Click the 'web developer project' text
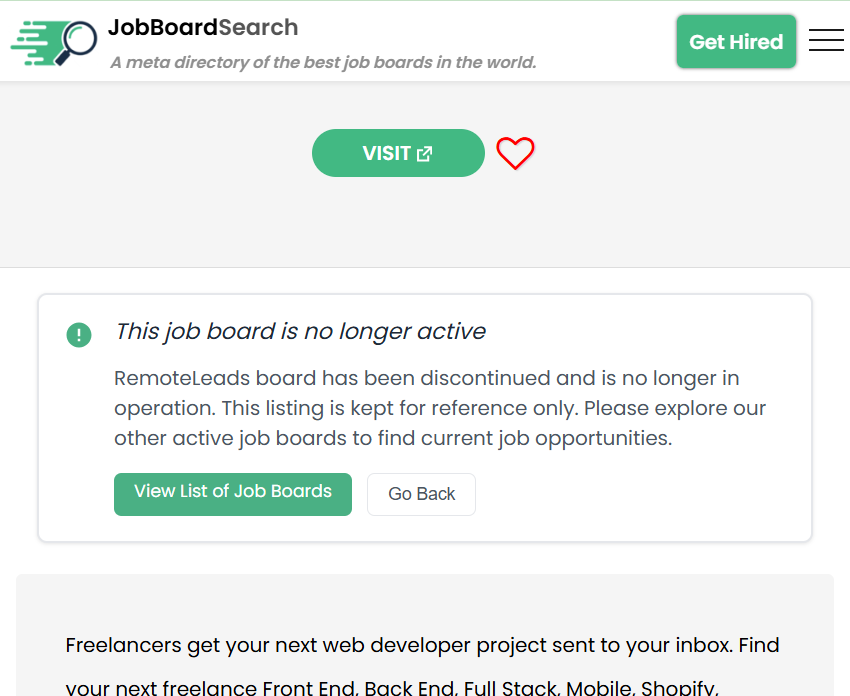850x696 pixels. coord(470,645)
